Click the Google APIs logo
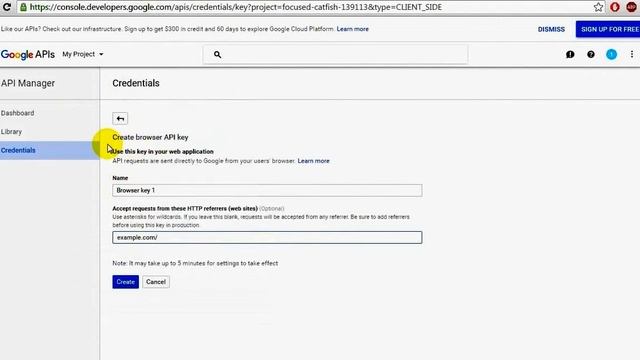The image size is (640, 360). tap(28, 54)
